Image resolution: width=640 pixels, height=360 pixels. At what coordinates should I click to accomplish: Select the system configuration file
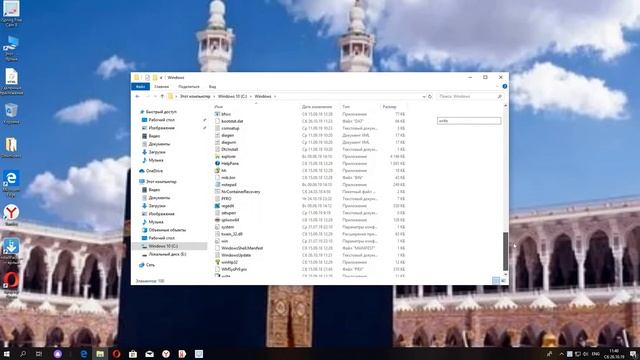coord(228,227)
